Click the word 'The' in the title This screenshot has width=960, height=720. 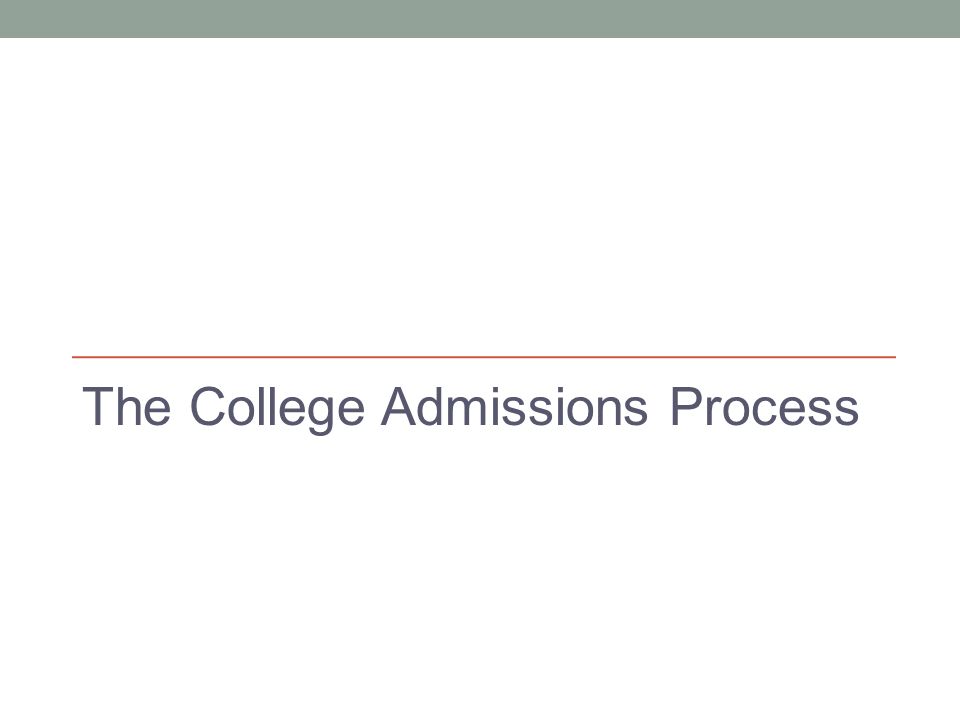coord(126,406)
